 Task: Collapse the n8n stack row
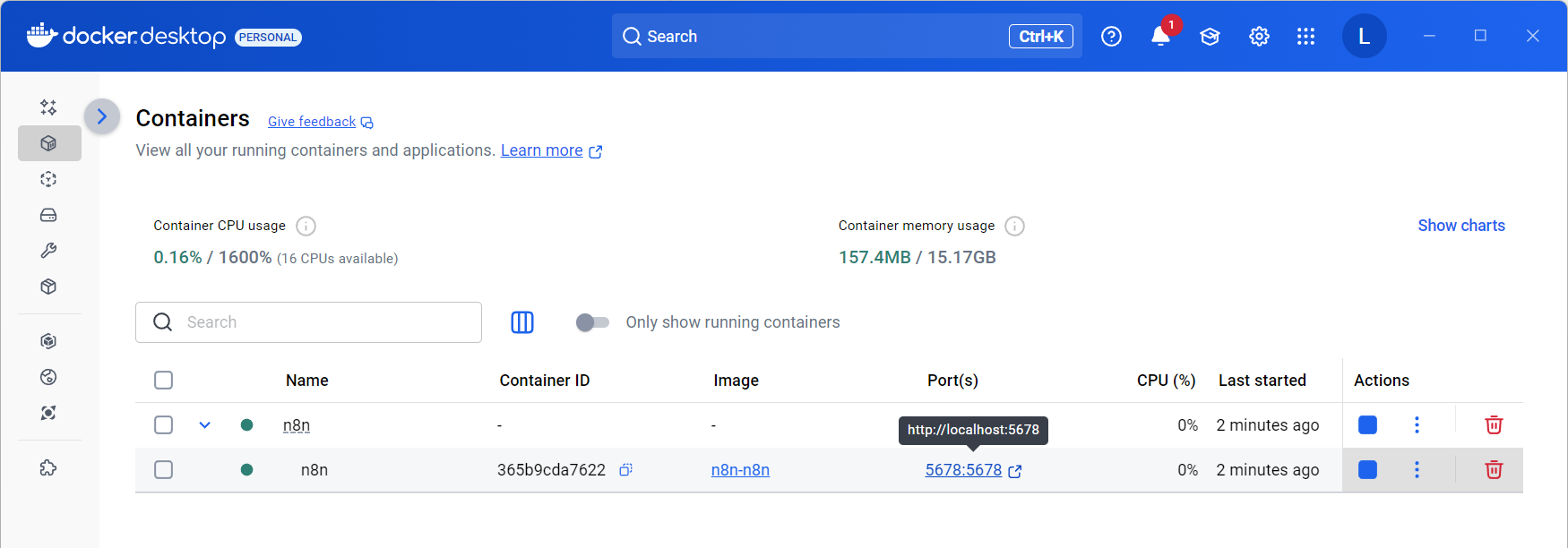(204, 424)
